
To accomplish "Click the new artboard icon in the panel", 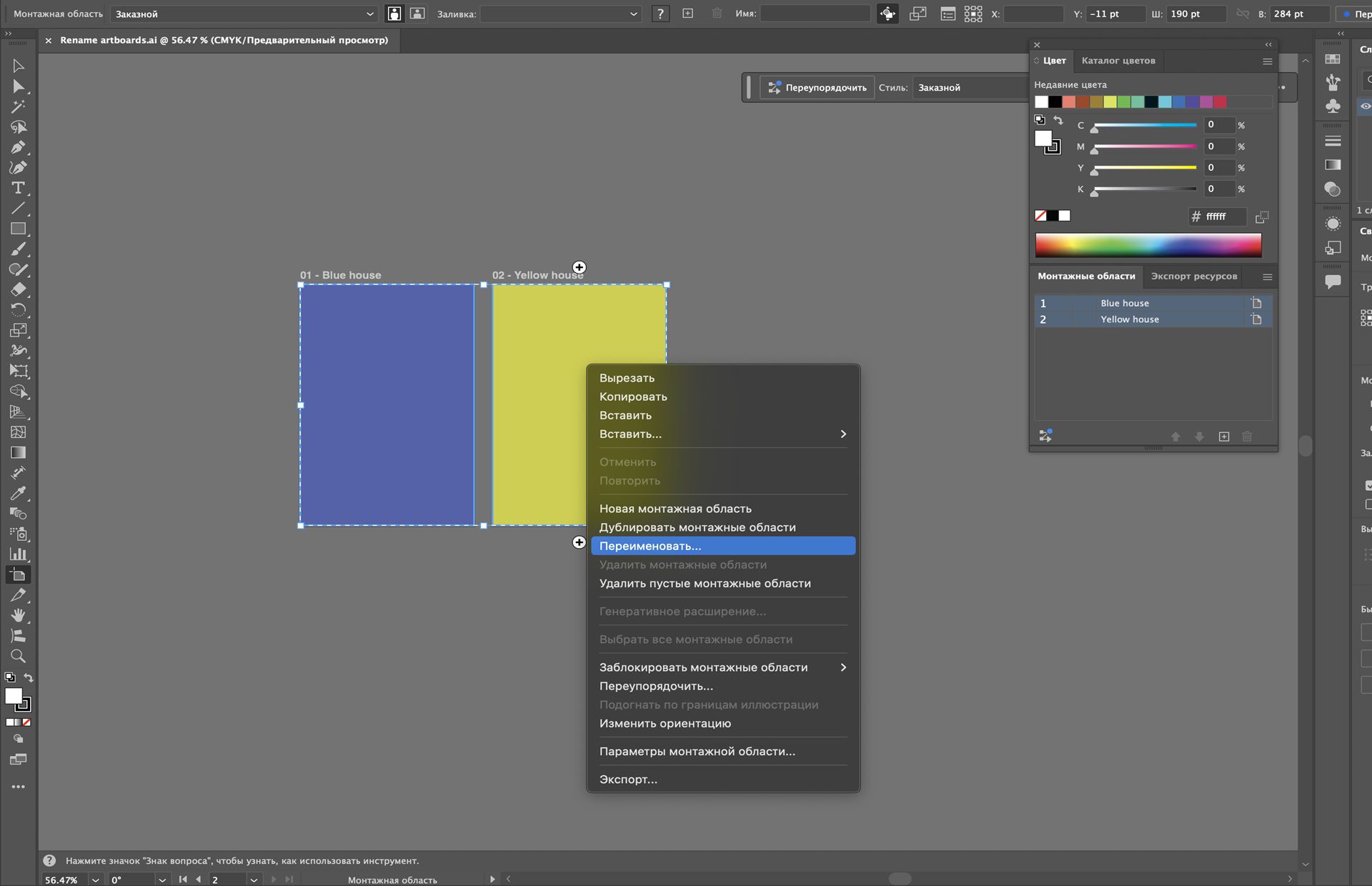I will (1224, 437).
